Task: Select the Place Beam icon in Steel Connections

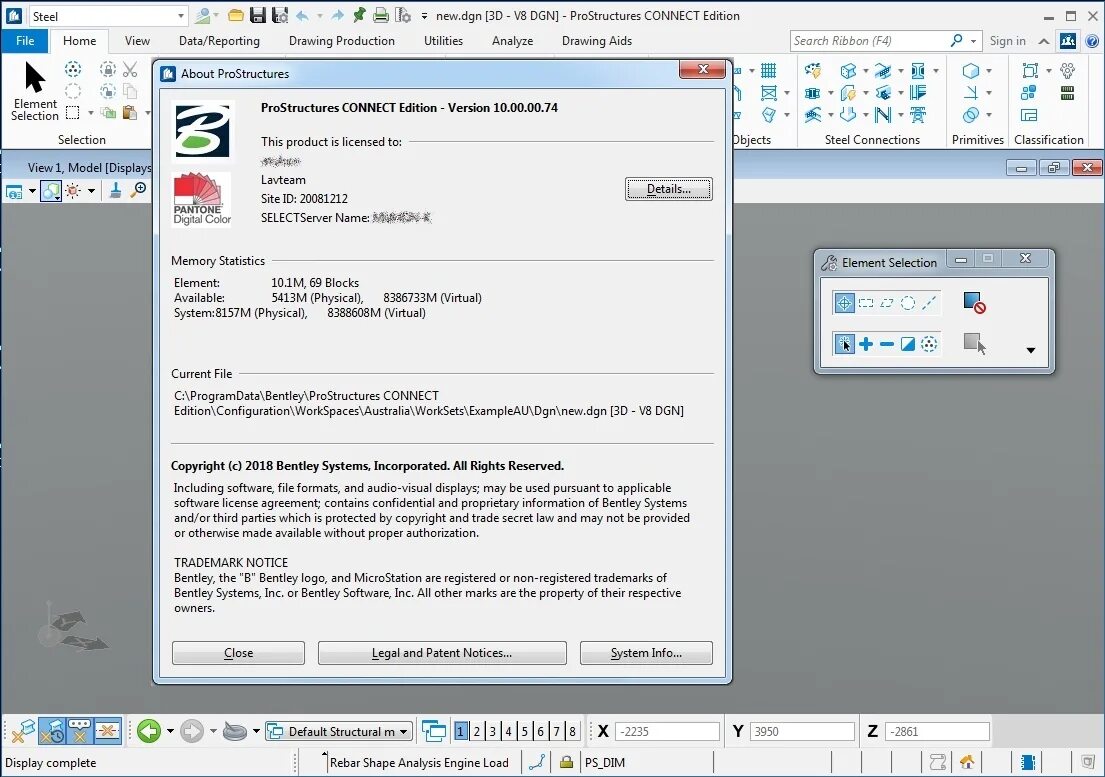Action: pos(919,72)
